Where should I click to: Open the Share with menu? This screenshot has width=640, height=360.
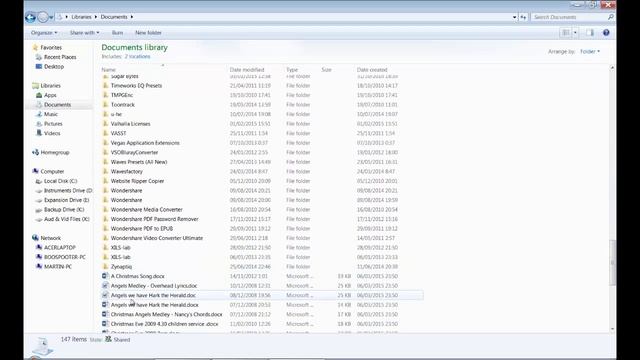tap(84, 33)
